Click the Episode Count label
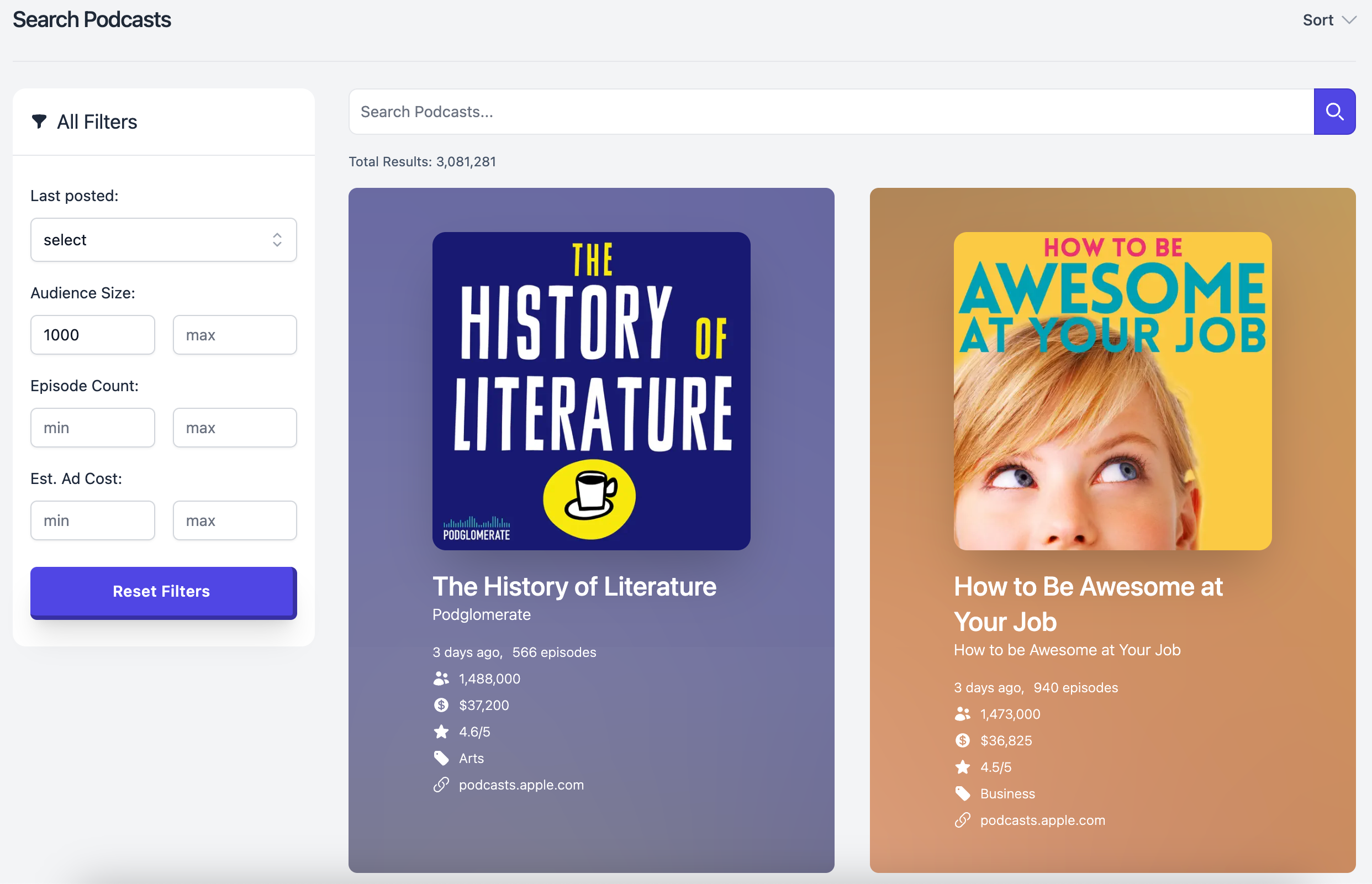The height and width of the screenshot is (884, 1372). pos(85,386)
